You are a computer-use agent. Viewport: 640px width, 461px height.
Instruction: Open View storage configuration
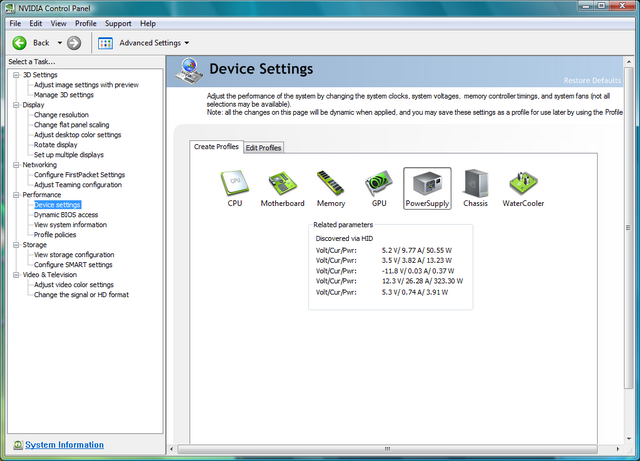coord(74,255)
